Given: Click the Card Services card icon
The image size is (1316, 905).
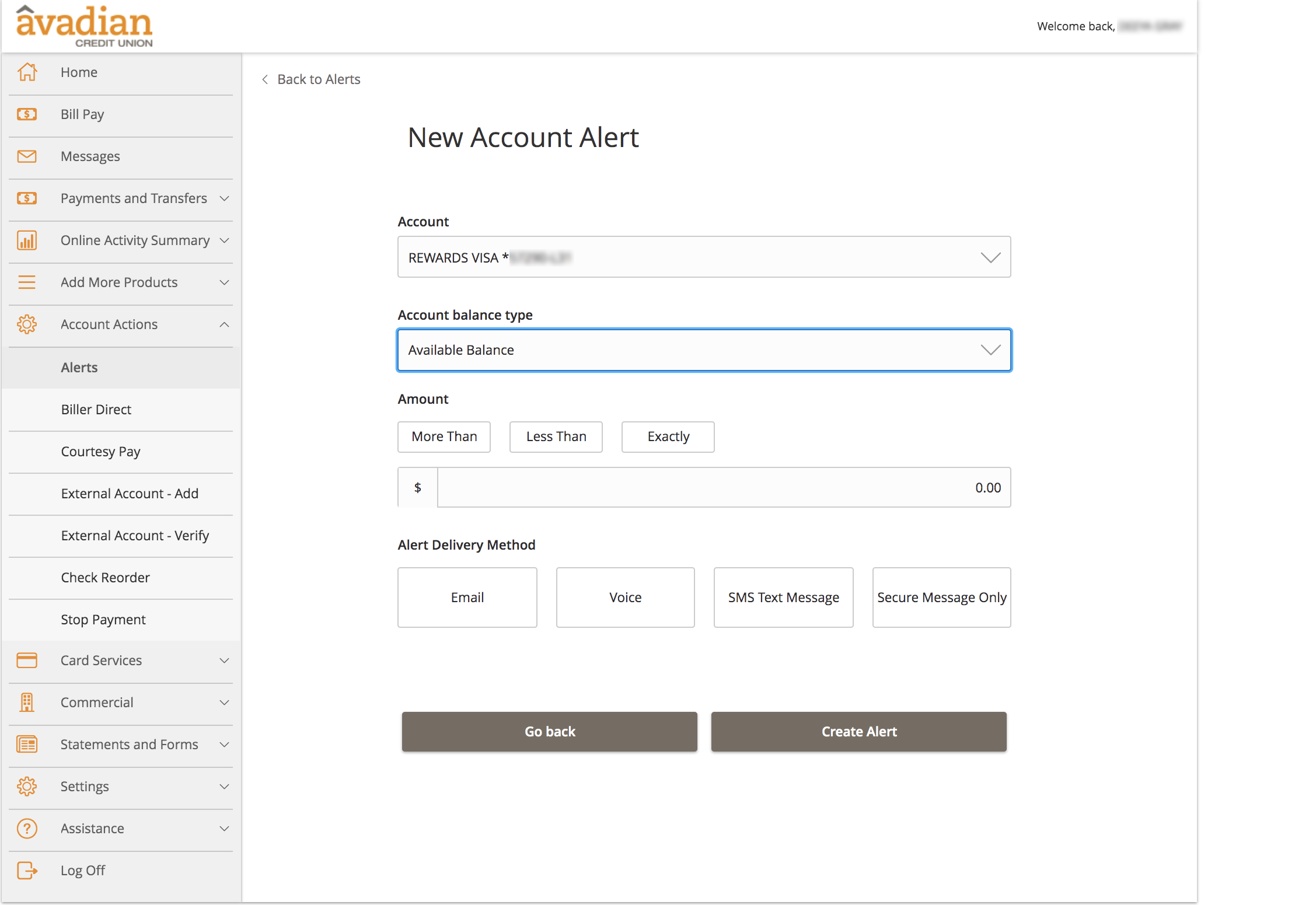Looking at the screenshot, I should pyautogui.click(x=27, y=660).
